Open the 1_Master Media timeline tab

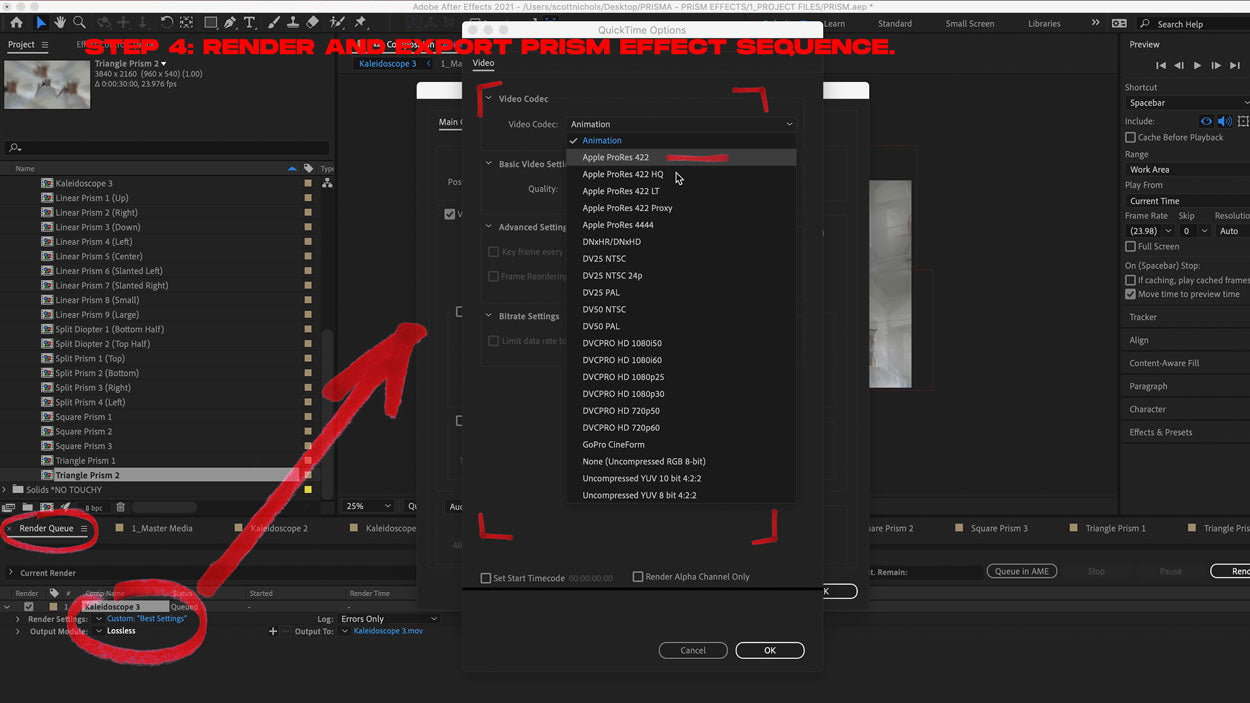tap(162, 528)
